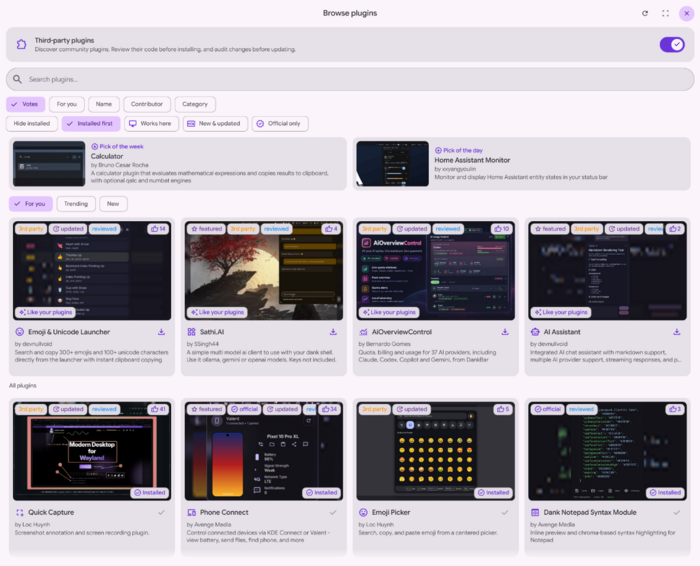This screenshot has height=566, width=700.
Task: Click Like your plugins badge on AiOverviewControl
Action: [389, 312]
